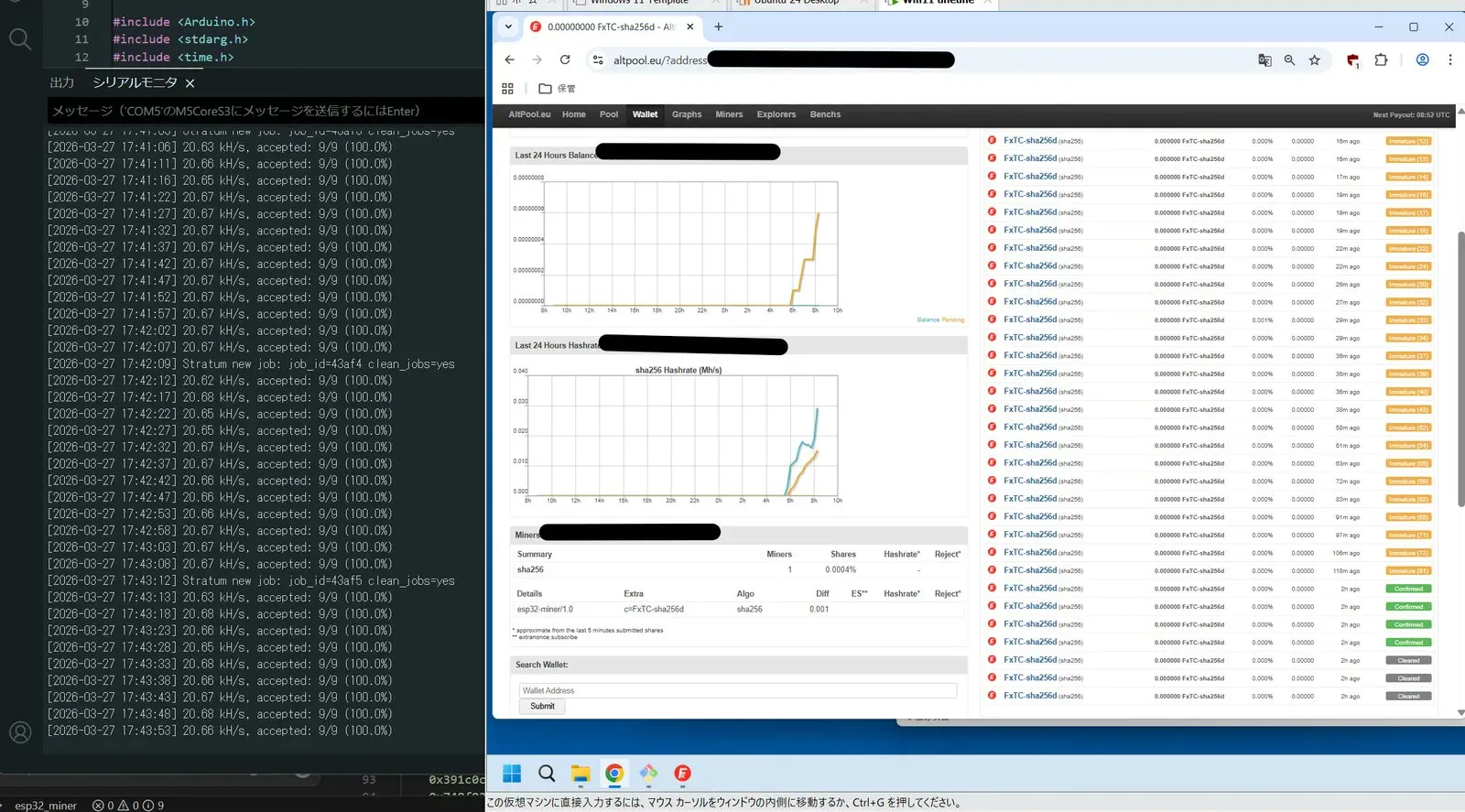
Task: Go to the Graphs page in the AltPool nav
Action: point(686,114)
